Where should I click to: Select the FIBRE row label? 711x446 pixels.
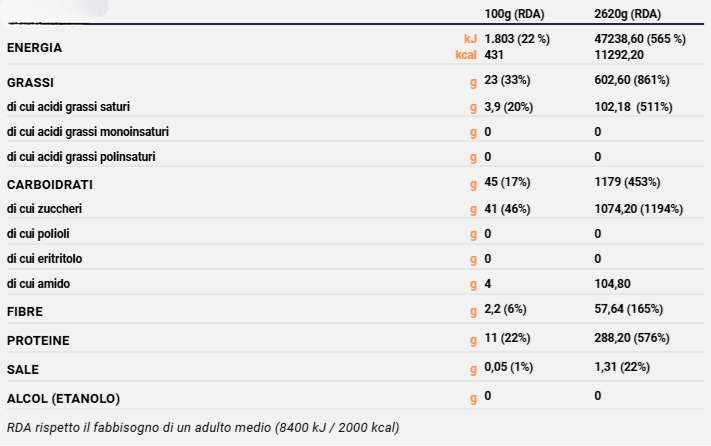25,312
